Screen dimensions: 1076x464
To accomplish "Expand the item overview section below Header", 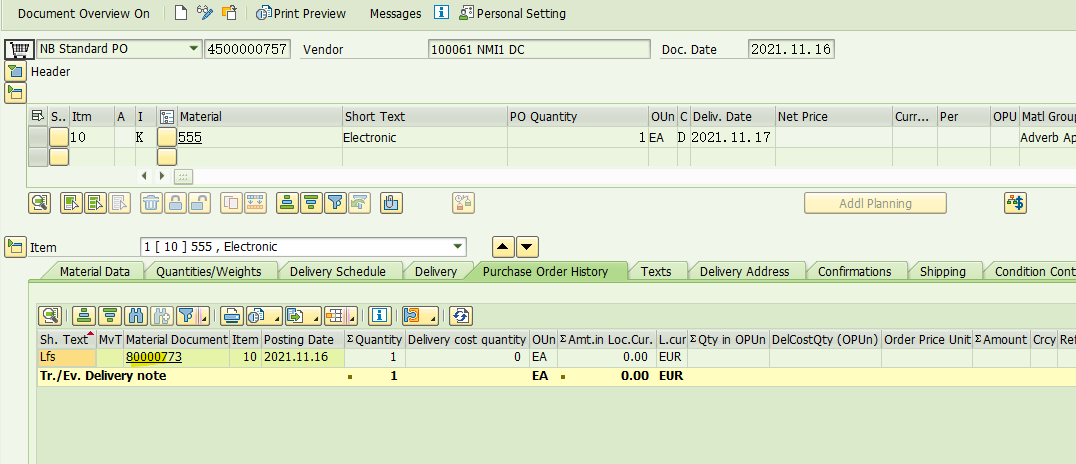I will pyautogui.click(x=15, y=93).
